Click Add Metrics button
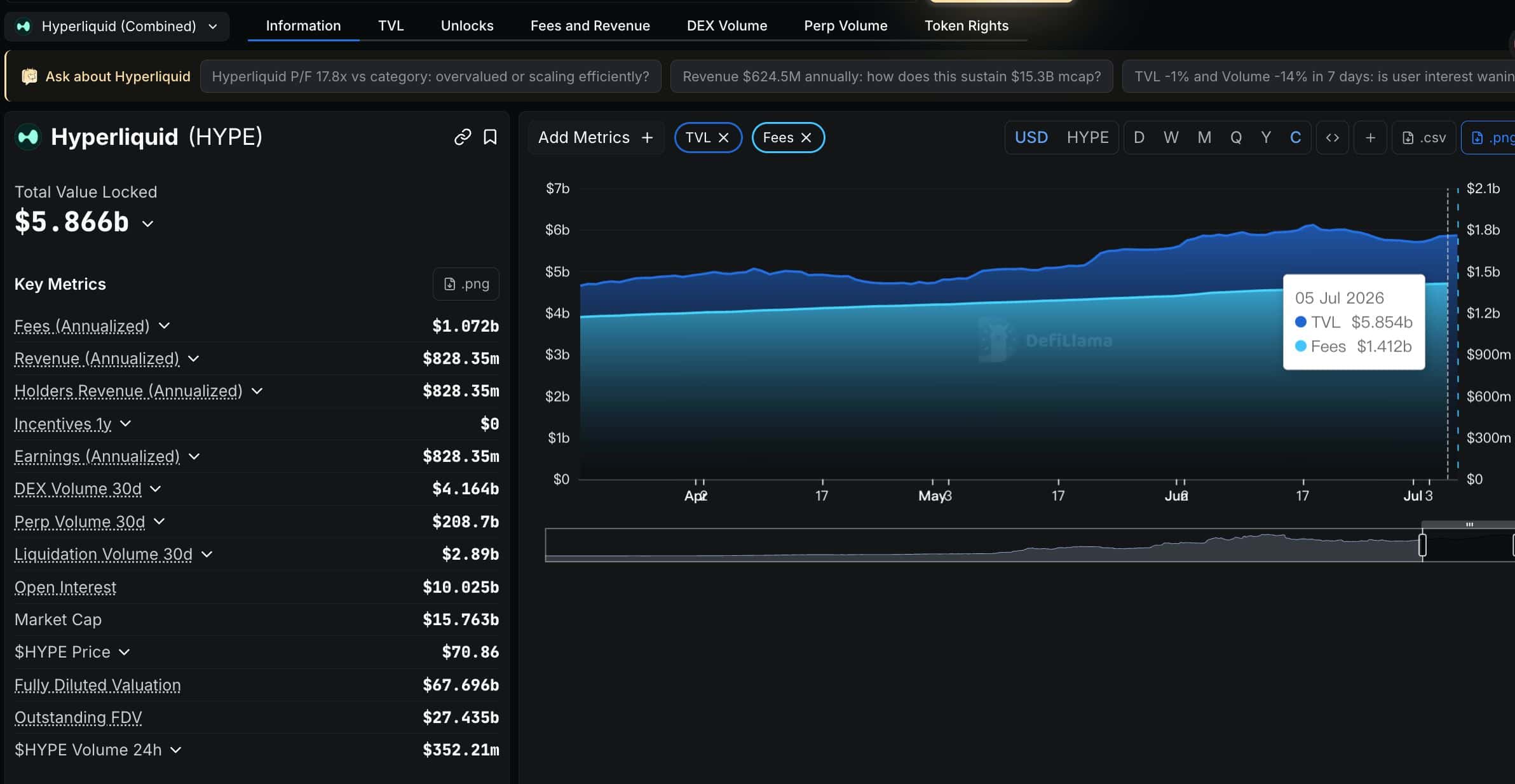 [595, 138]
